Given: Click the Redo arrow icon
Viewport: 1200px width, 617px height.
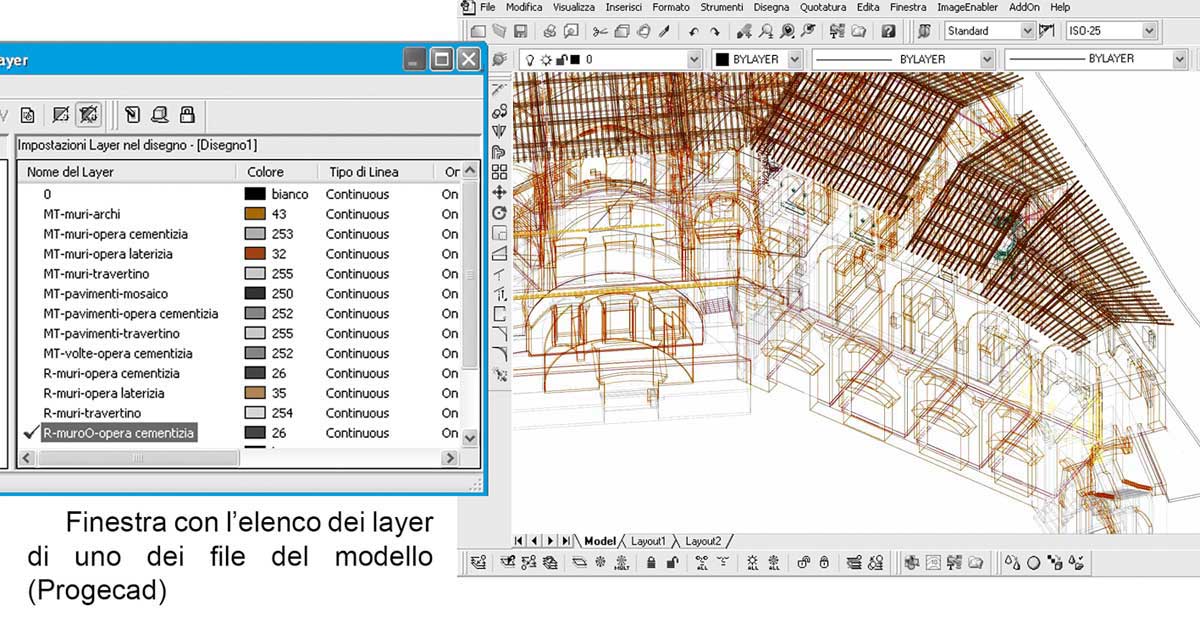Looking at the screenshot, I should tap(715, 32).
